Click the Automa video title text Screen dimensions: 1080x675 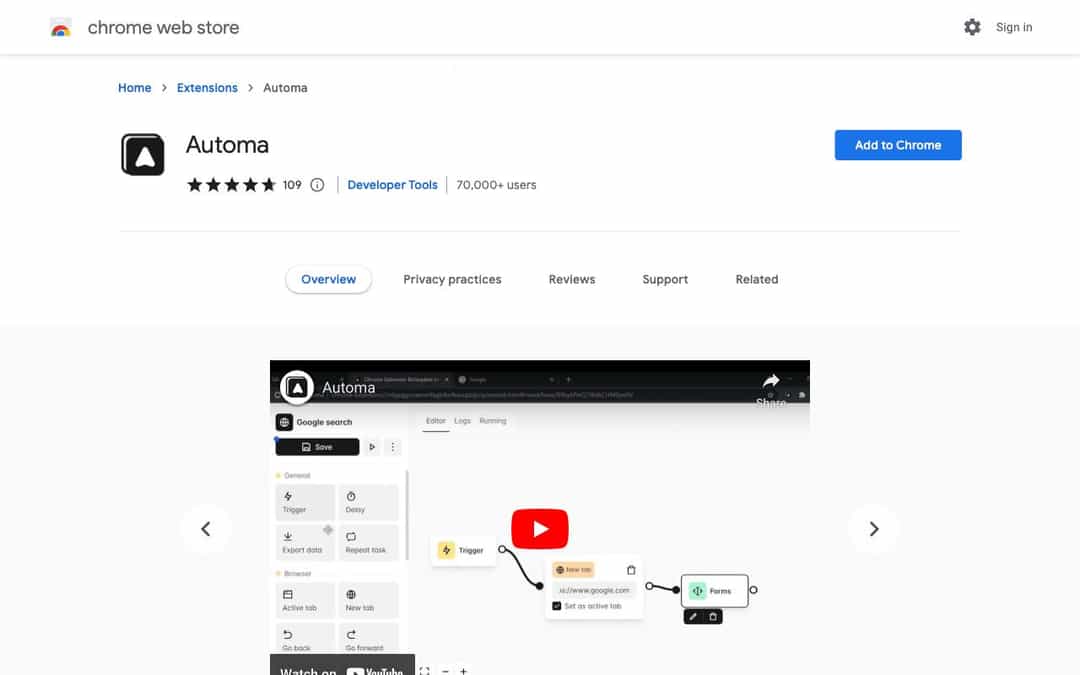[349, 388]
